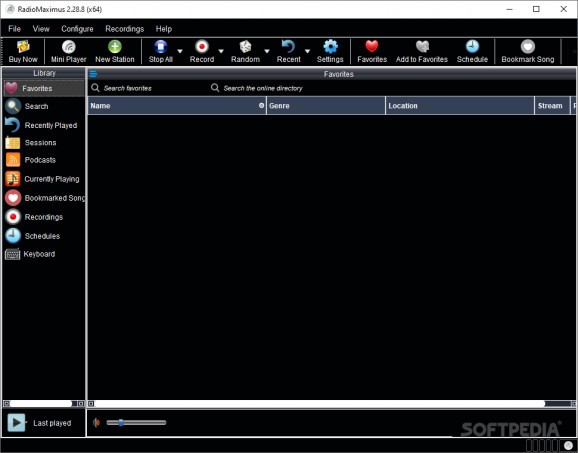Click the Library panel header
Viewport: 578px width, 453px height.
pyautogui.click(x=44, y=73)
